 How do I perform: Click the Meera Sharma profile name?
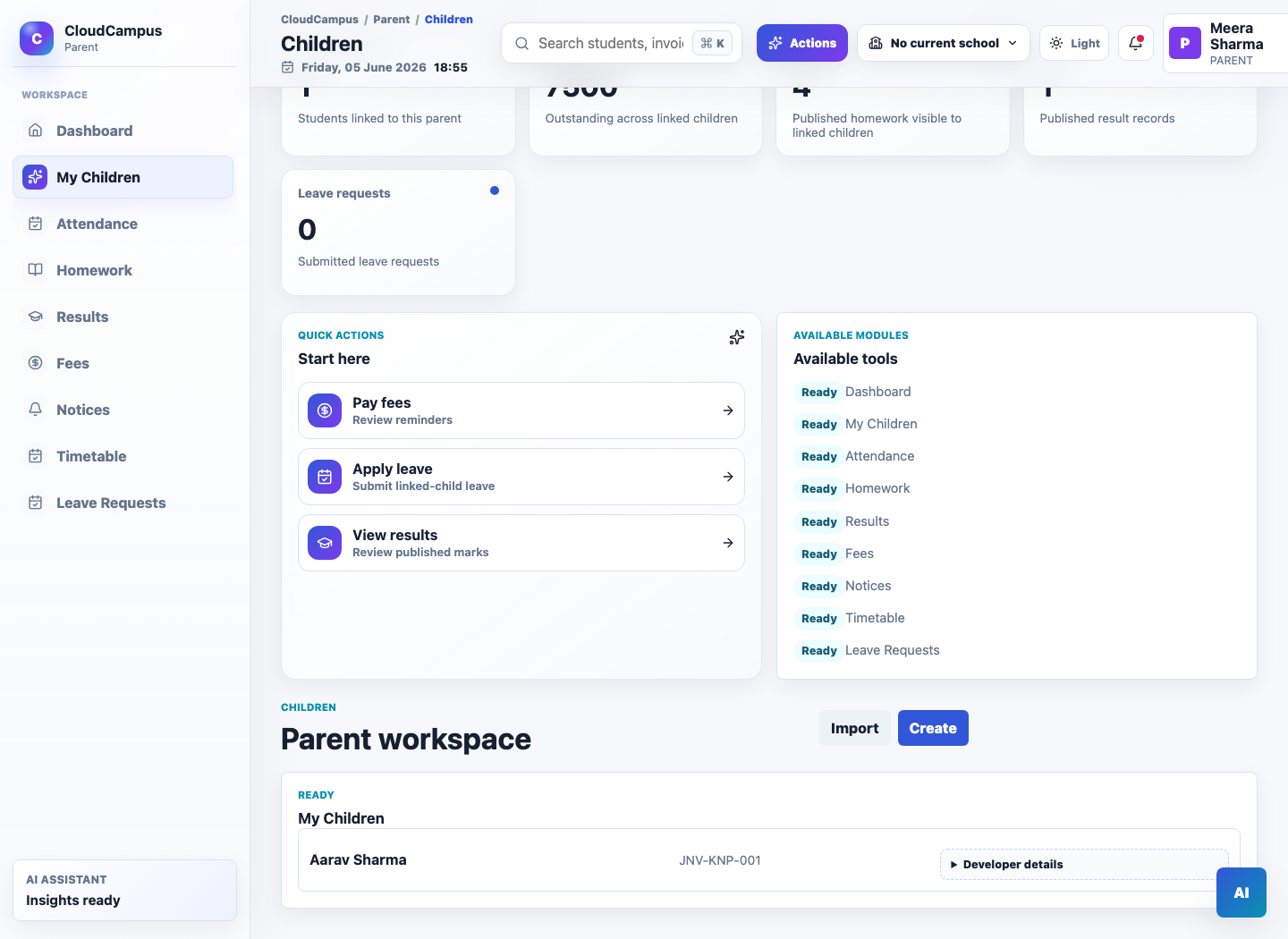(x=1237, y=37)
